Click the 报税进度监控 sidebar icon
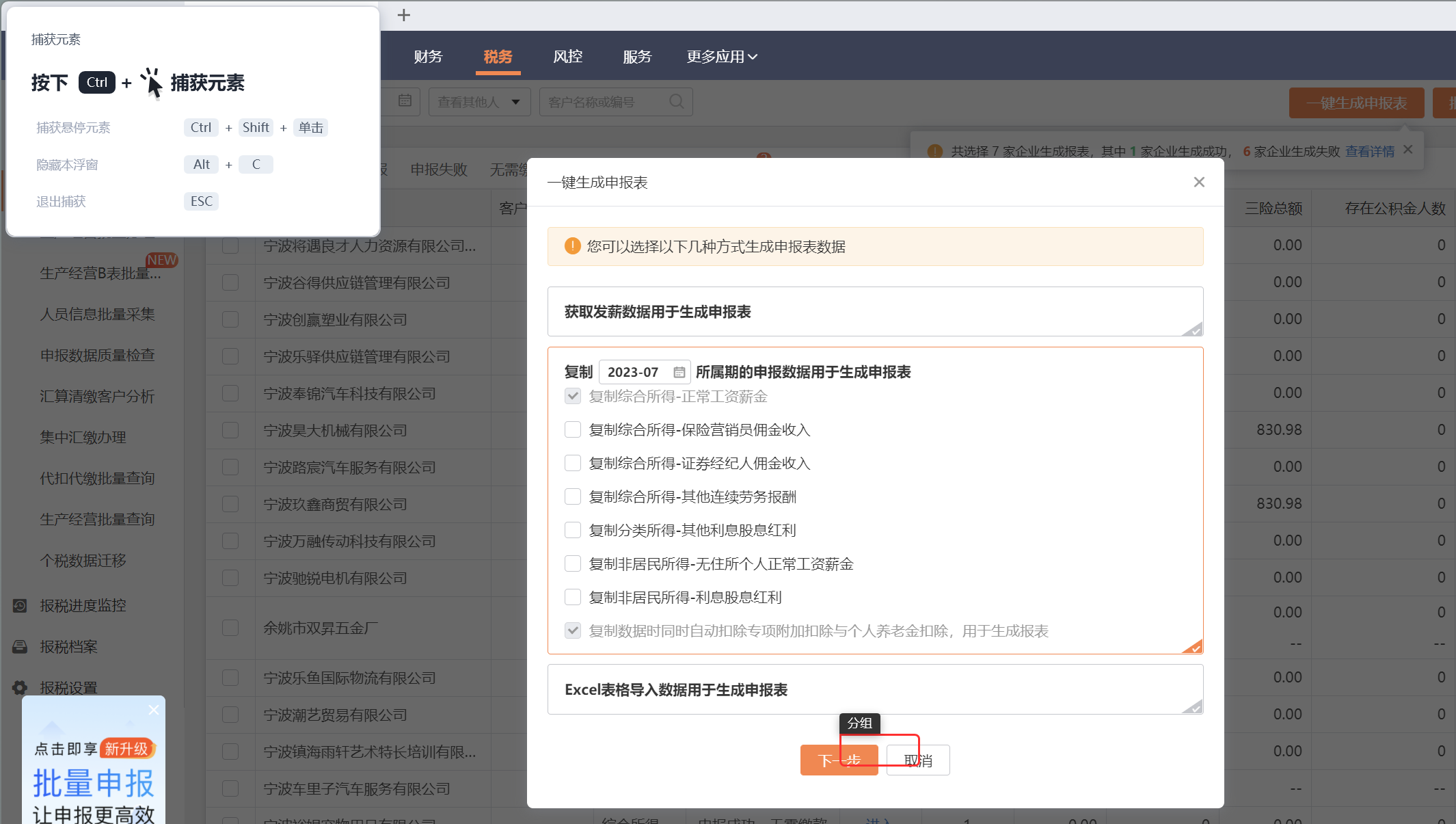The width and height of the screenshot is (1456, 824). click(x=20, y=605)
